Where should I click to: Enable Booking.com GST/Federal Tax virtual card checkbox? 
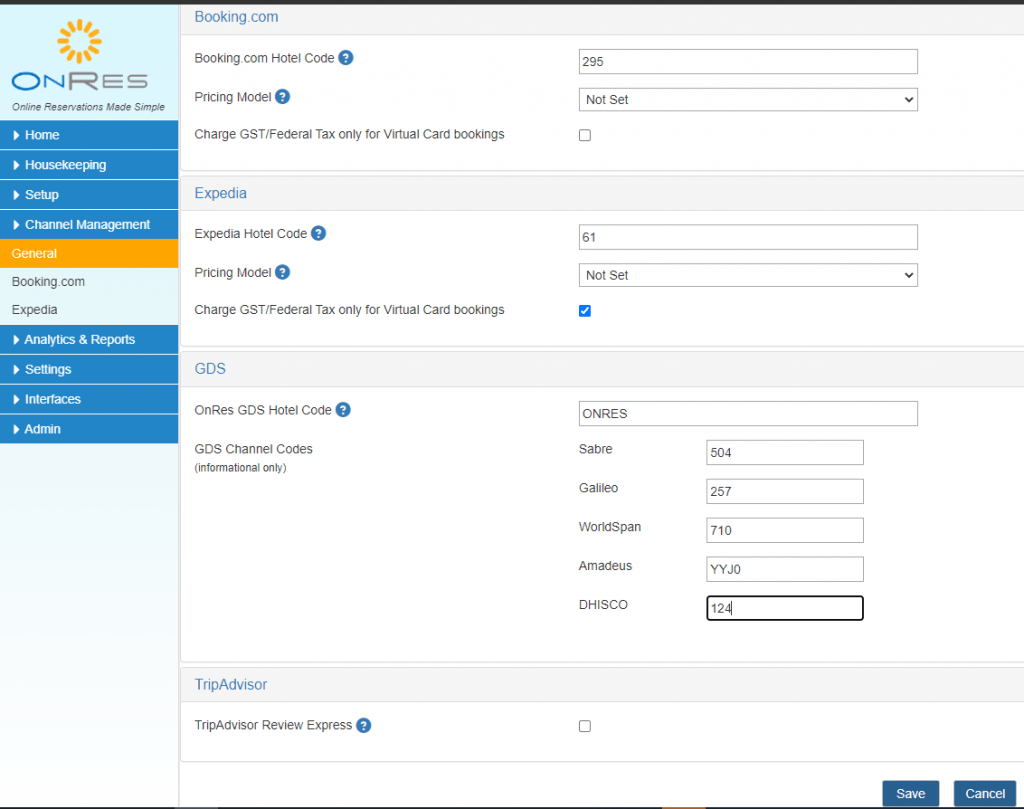point(585,135)
